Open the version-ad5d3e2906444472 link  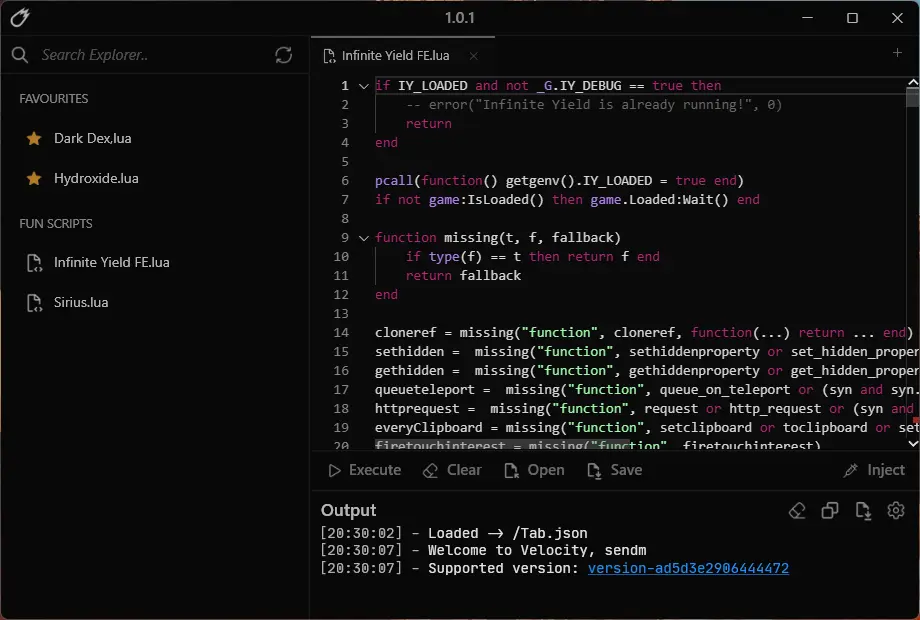tap(688, 568)
